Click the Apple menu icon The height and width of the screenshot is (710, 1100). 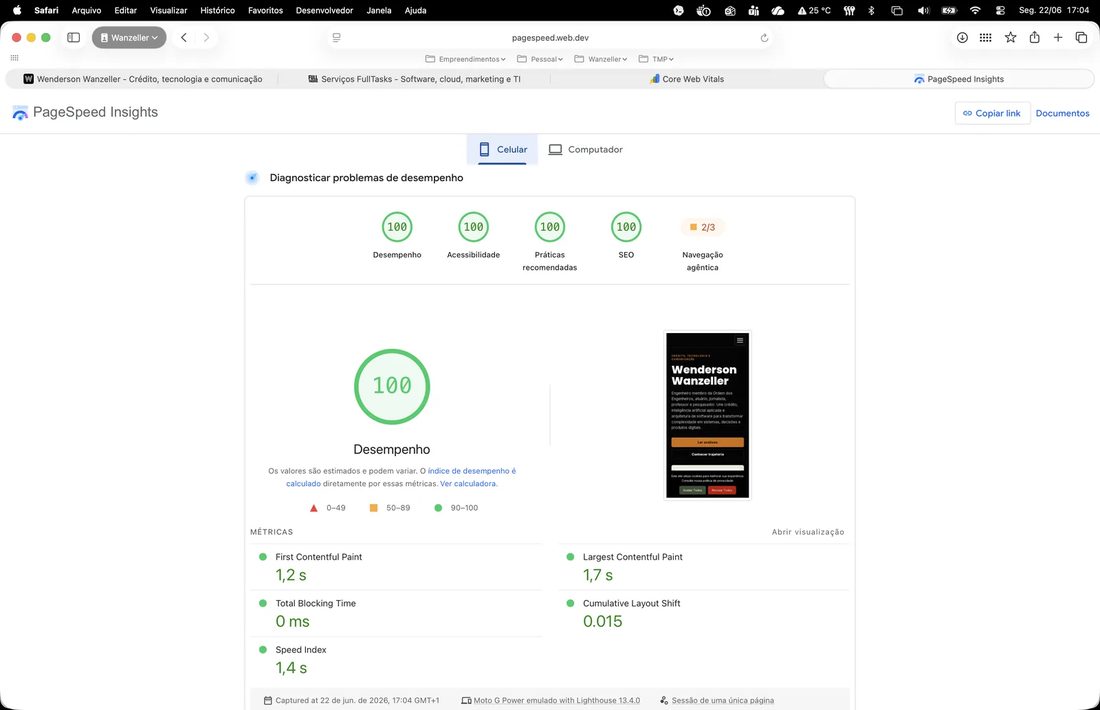(17, 11)
